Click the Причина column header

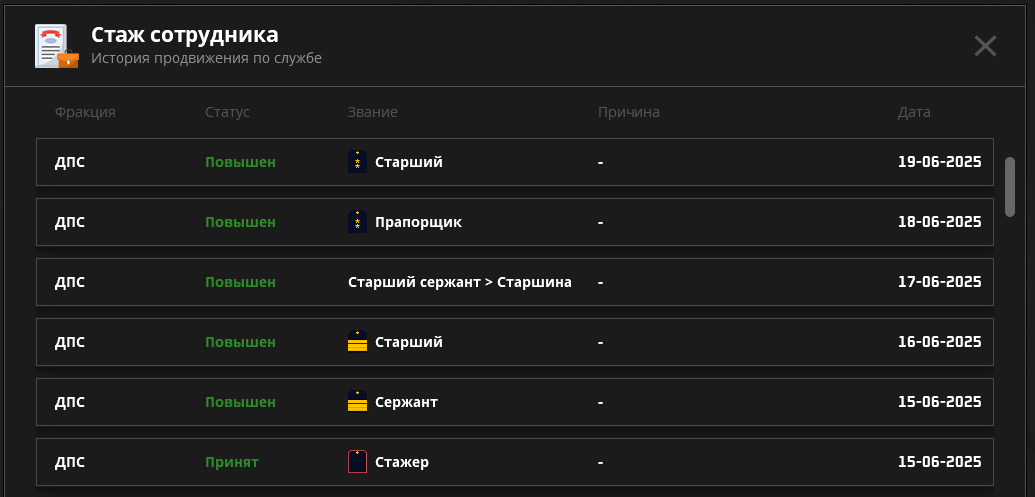[x=628, y=112]
